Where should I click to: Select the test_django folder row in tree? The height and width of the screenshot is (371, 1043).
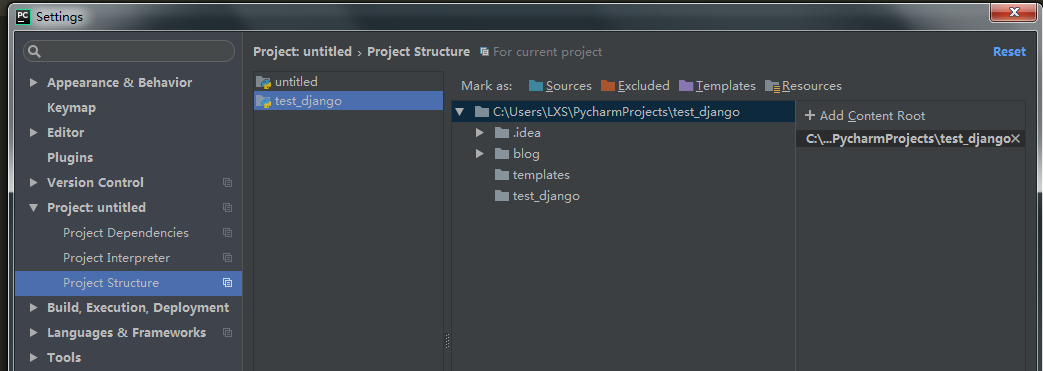coord(623,197)
